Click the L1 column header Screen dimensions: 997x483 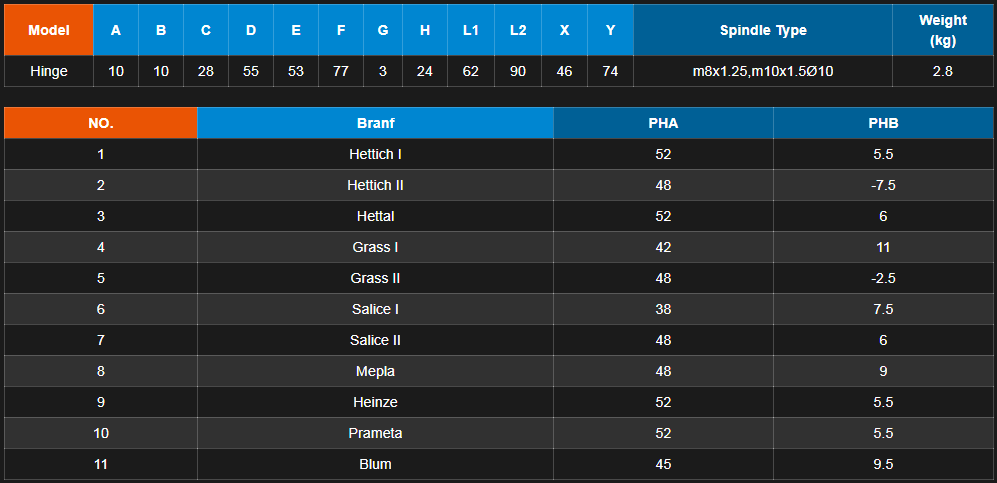pyautogui.click(x=471, y=30)
